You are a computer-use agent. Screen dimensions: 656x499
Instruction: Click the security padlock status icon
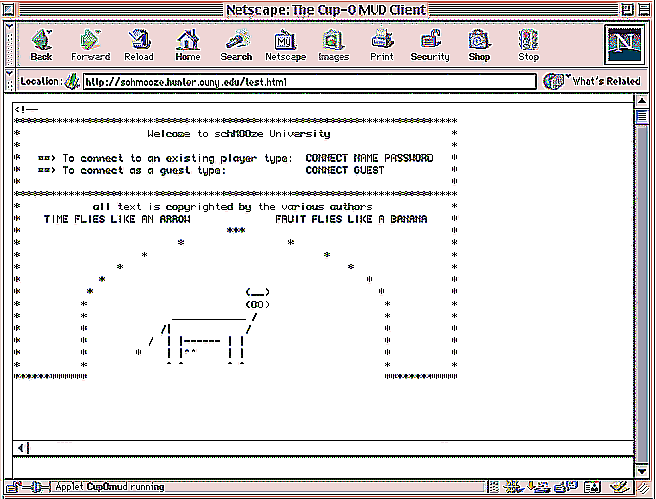[x=14, y=486]
